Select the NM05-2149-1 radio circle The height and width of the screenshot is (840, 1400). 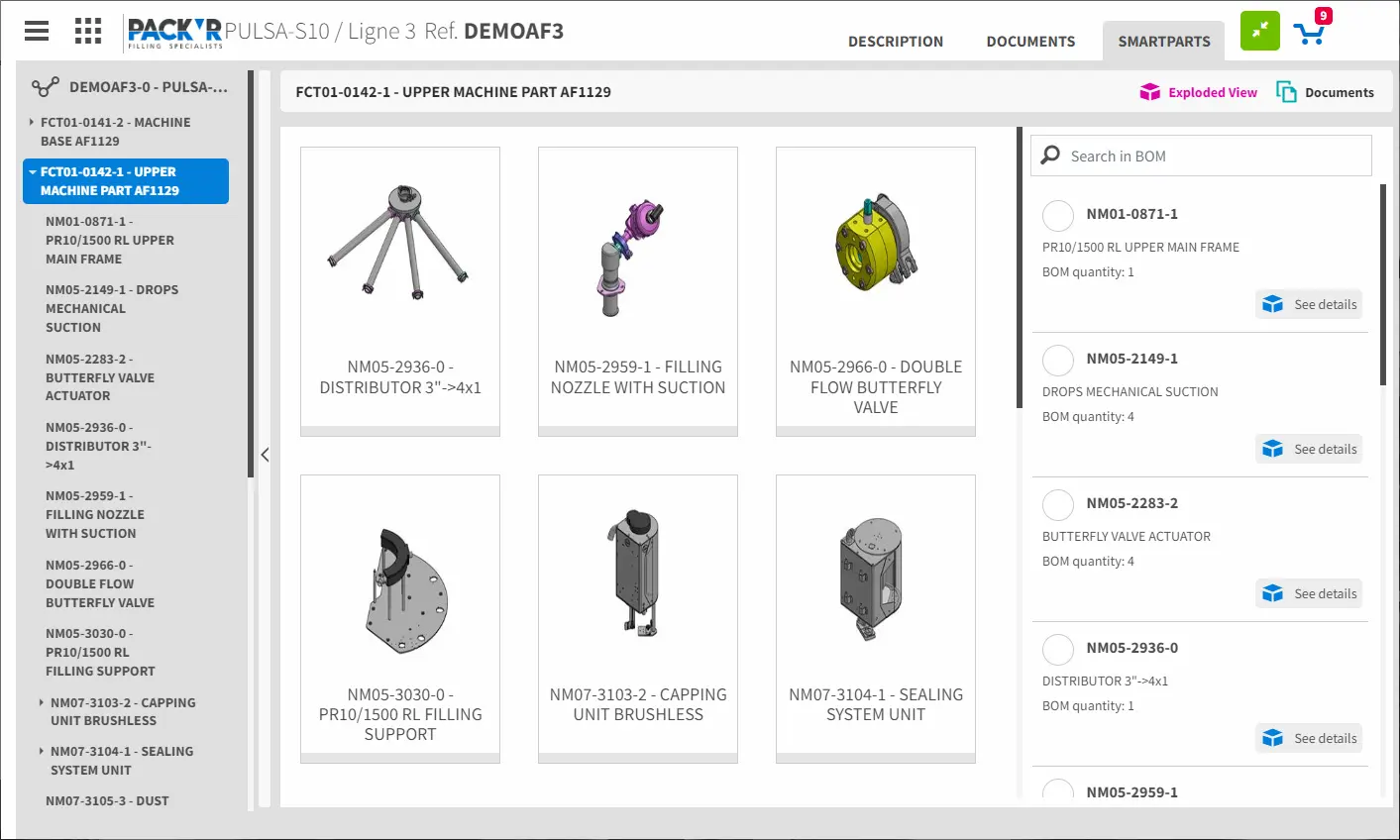(x=1058, y=360)
